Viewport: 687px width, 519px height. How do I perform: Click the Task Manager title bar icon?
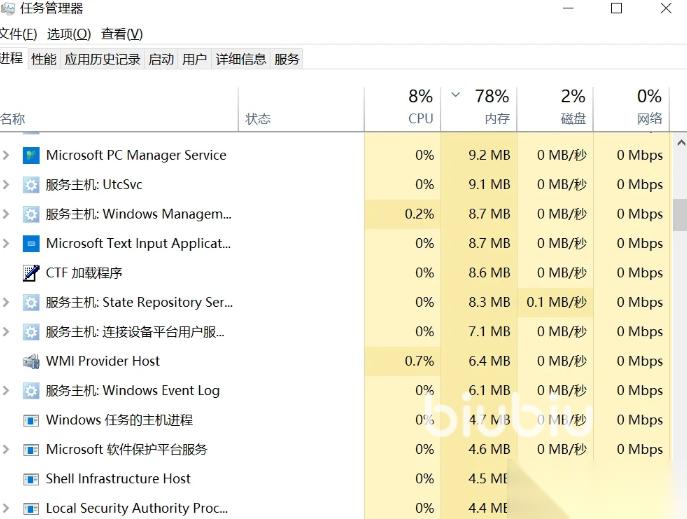pos(8,8)
